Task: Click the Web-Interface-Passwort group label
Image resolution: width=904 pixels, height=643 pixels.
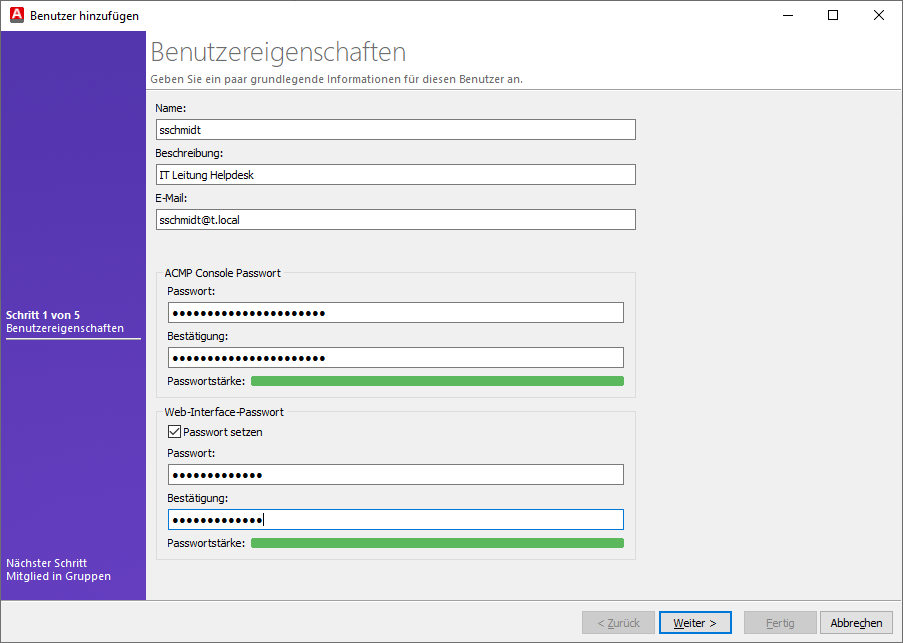Action: pos(224,412)
